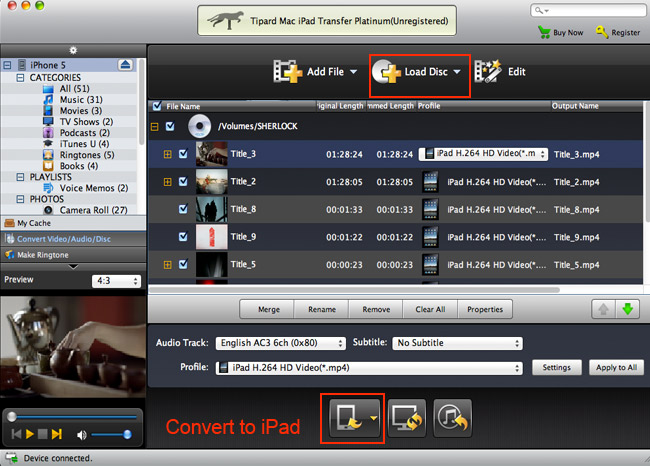Click the Register key icon

602,32
